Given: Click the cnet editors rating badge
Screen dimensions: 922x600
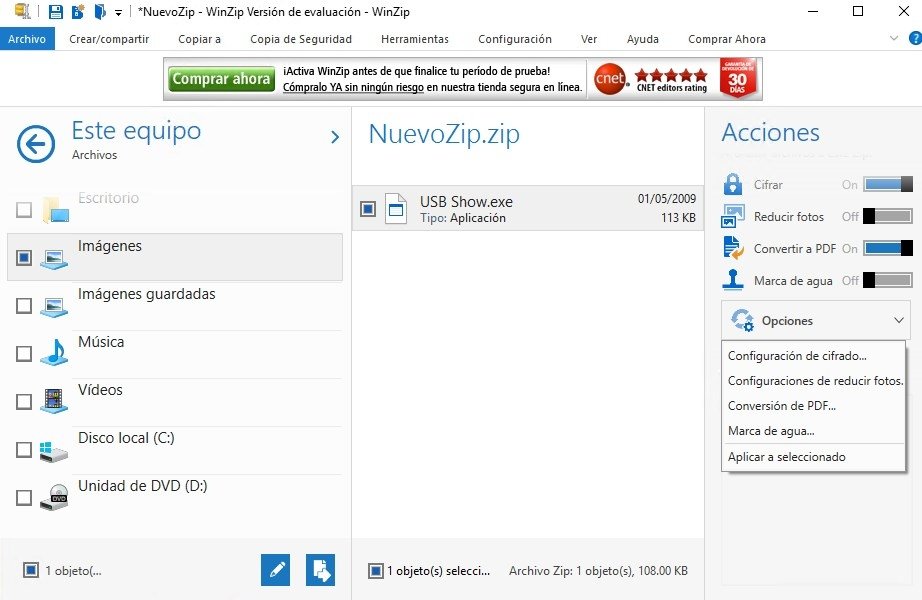Looking at the screenshot, I should tap(650, 79).
